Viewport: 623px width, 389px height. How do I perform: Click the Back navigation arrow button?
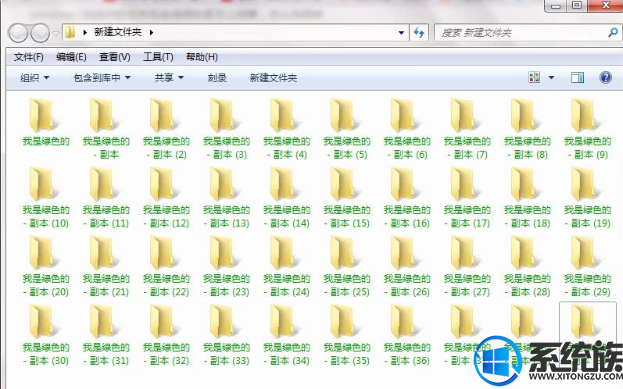(x=17, y=33)
